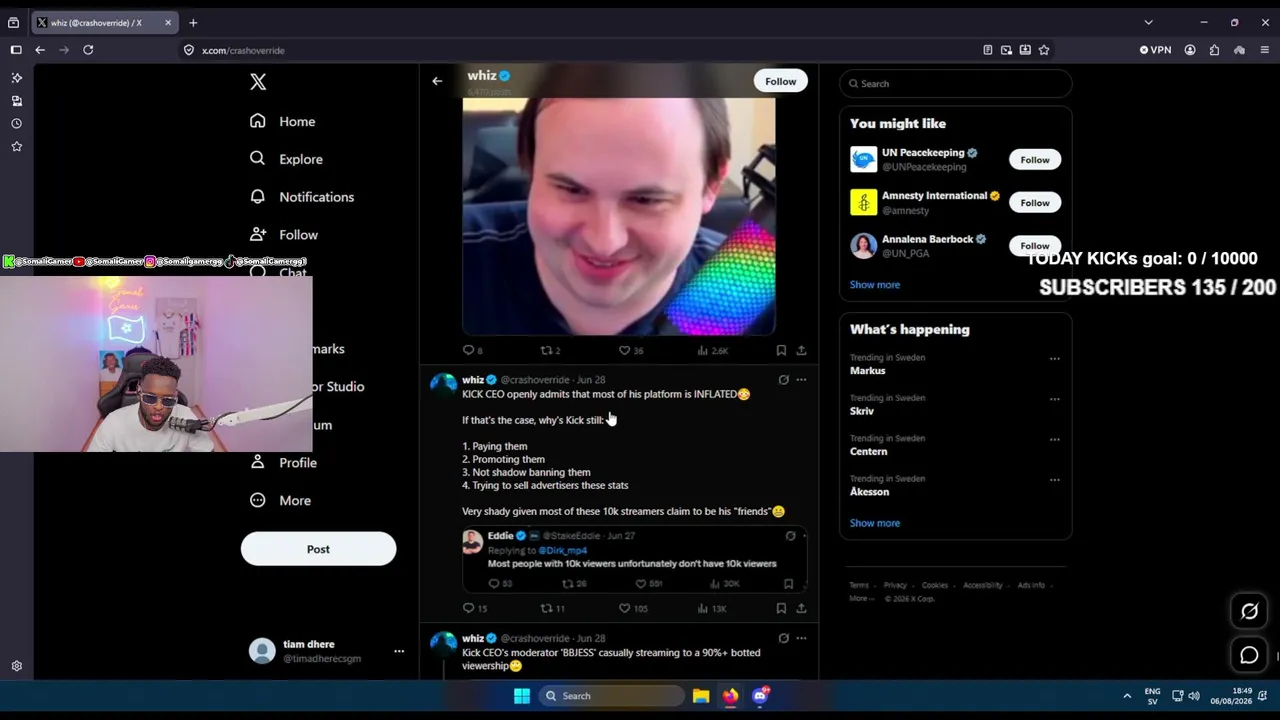Open the Markus trending topic
Image resolution: width=1280 pixels, height=720 pixels.
868,371
